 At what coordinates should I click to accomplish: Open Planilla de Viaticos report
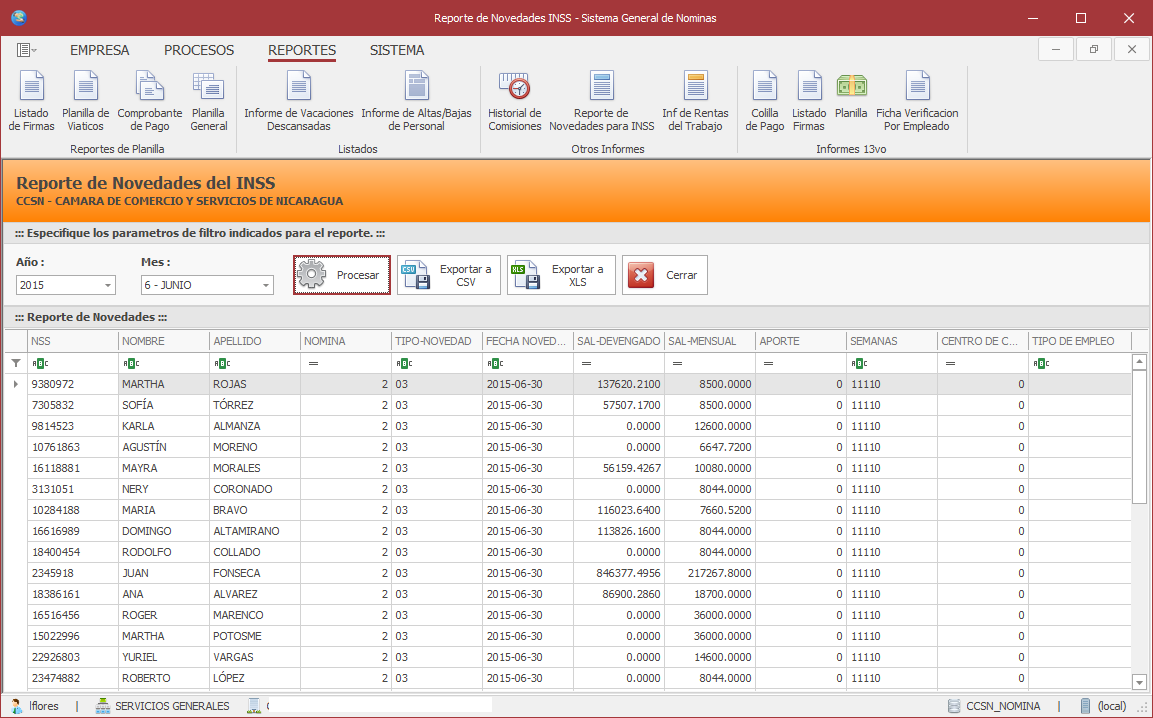click(x=85, y=102)
